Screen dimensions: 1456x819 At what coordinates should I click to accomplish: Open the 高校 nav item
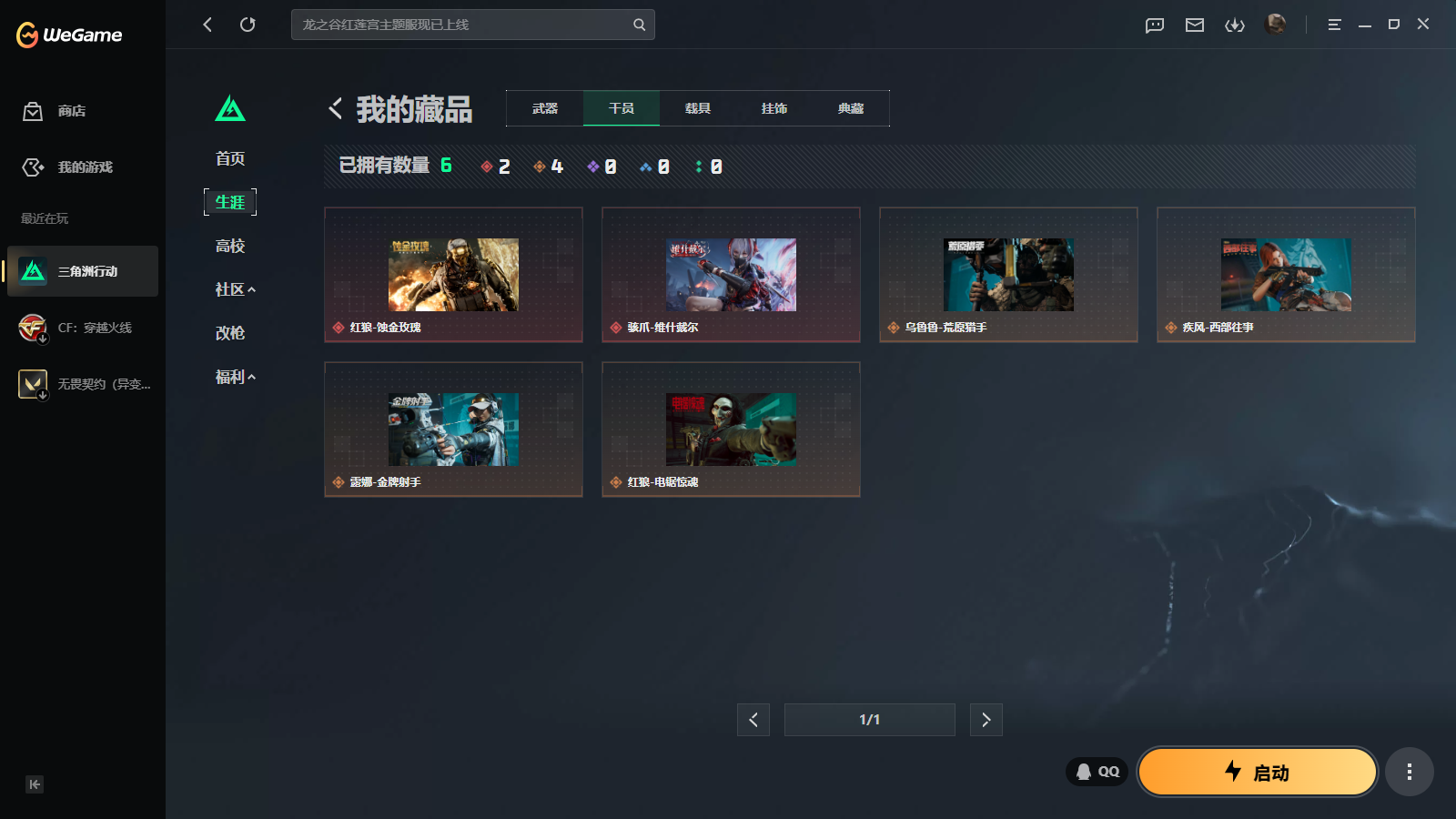230,246
